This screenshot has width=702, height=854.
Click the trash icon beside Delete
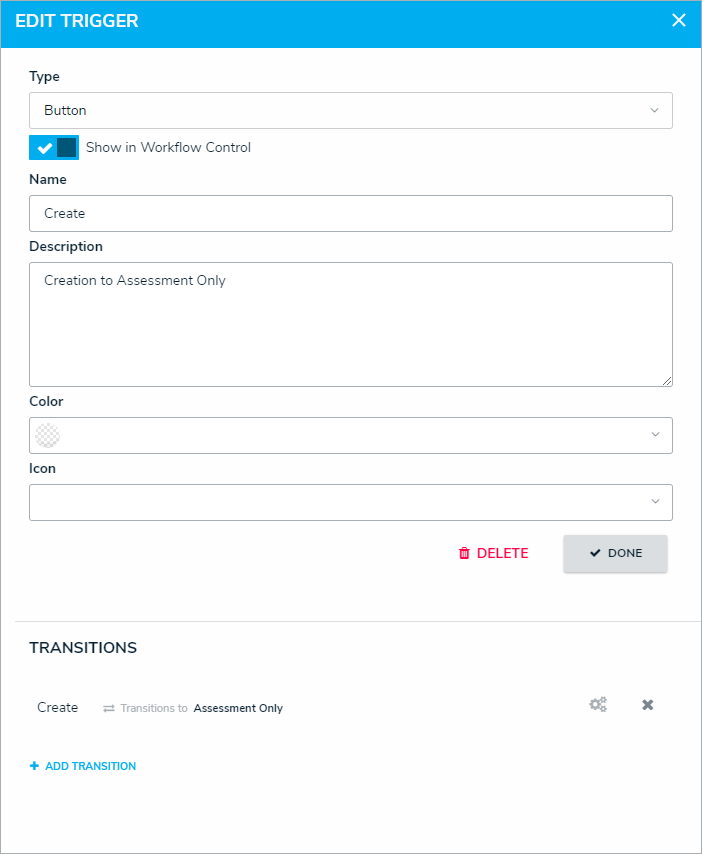click(x=464, y=553)
